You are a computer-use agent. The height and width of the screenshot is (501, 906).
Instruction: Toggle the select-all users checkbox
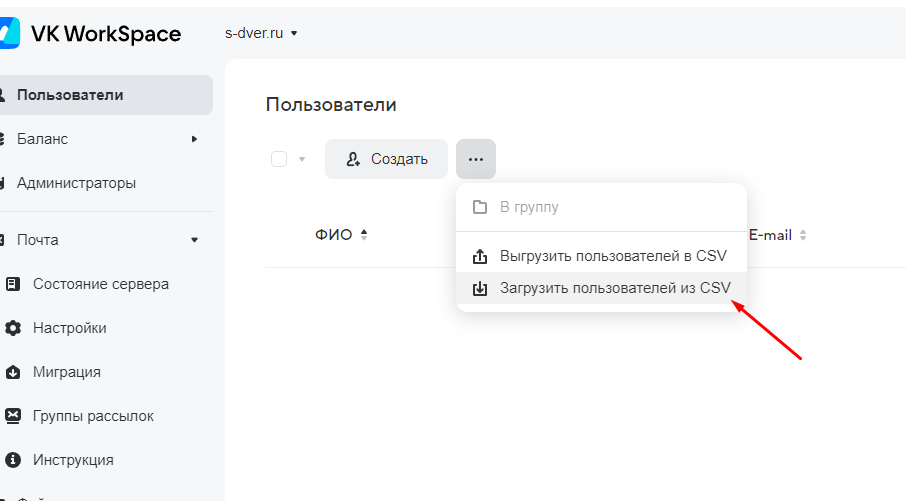point(279,159)
